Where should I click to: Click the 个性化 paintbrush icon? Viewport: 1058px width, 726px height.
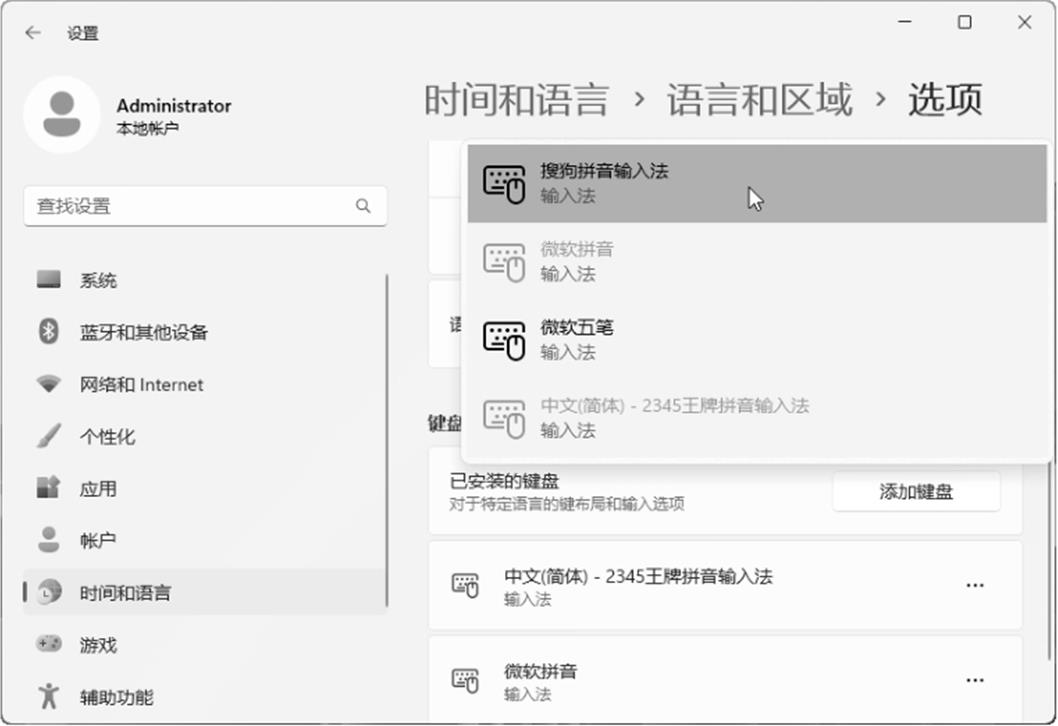pyautogui.click(x=49, y=436)
